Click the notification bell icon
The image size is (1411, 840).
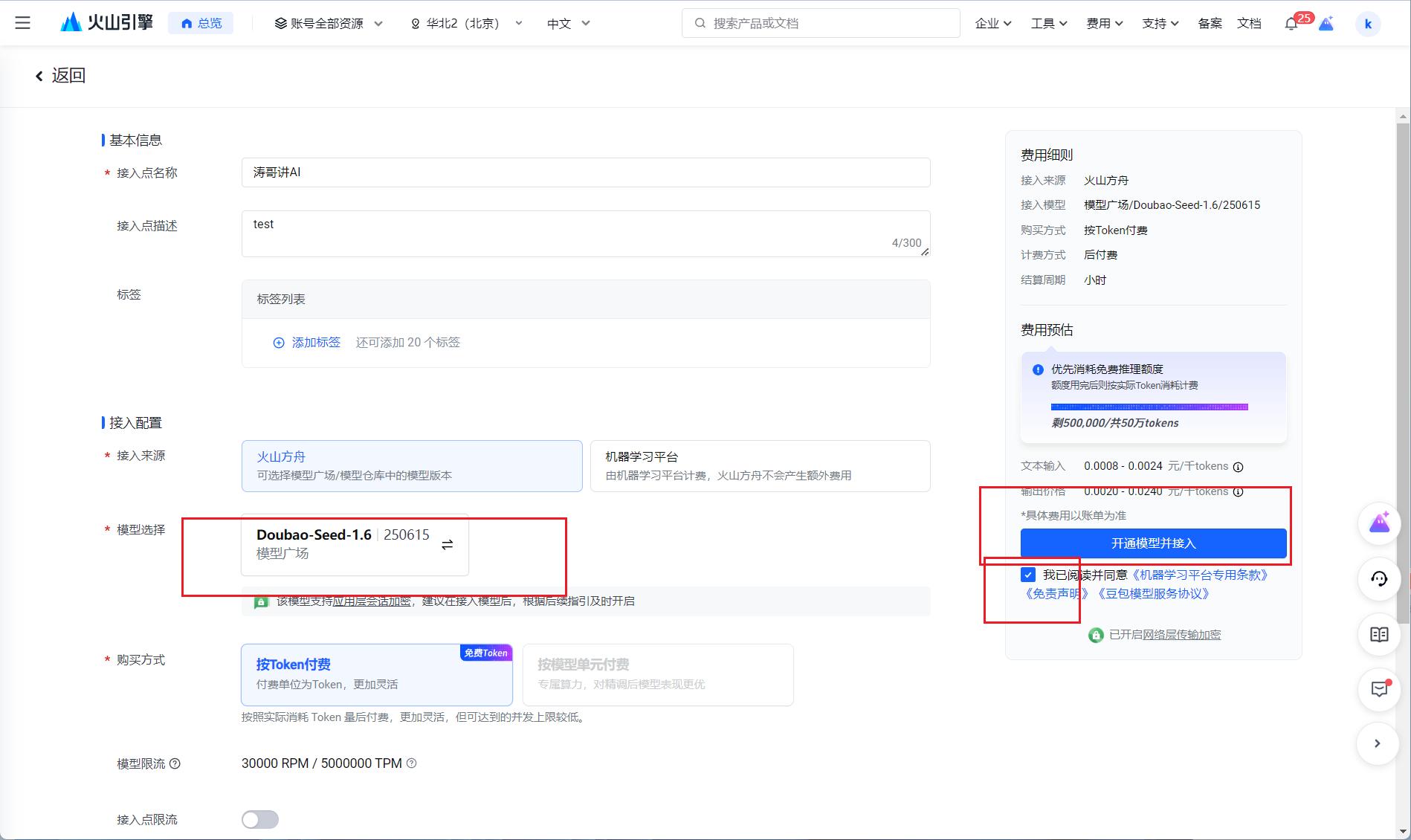tap(1291, 23)
